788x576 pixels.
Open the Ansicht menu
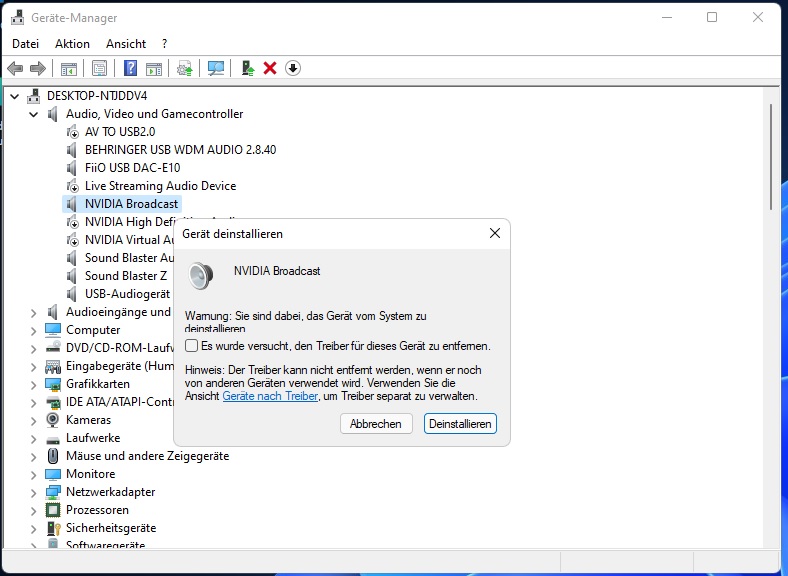126,44
